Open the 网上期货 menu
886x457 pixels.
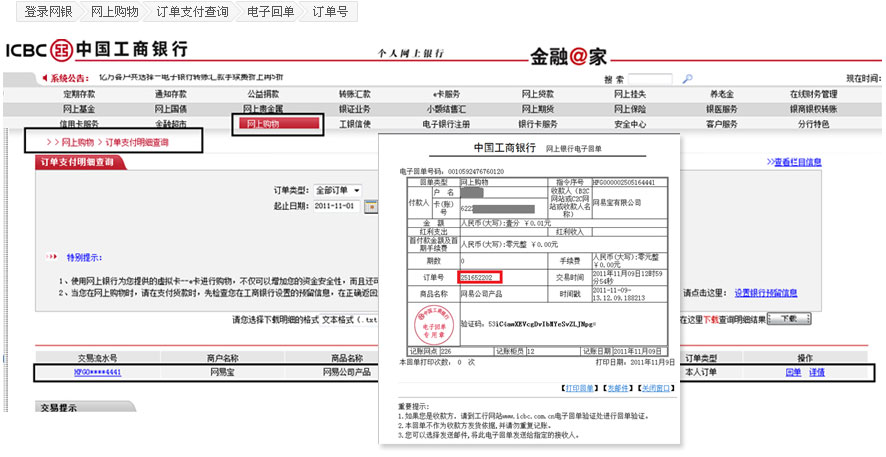tap(538, 109)
